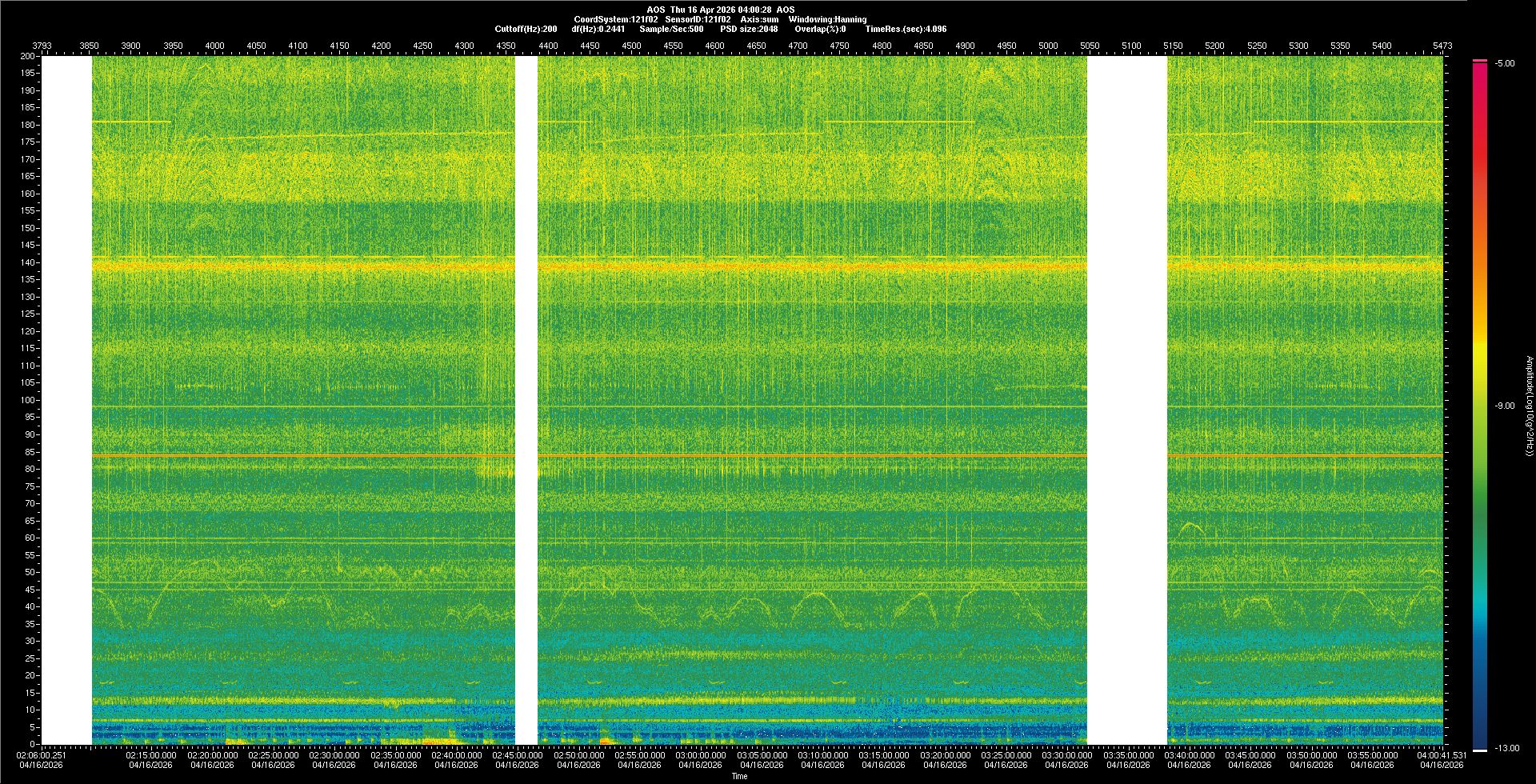Click the 'Windowing:Hanning' header text
This screenshot has width=1536, height=784.
pyautogui.click(x=827, y=19)
